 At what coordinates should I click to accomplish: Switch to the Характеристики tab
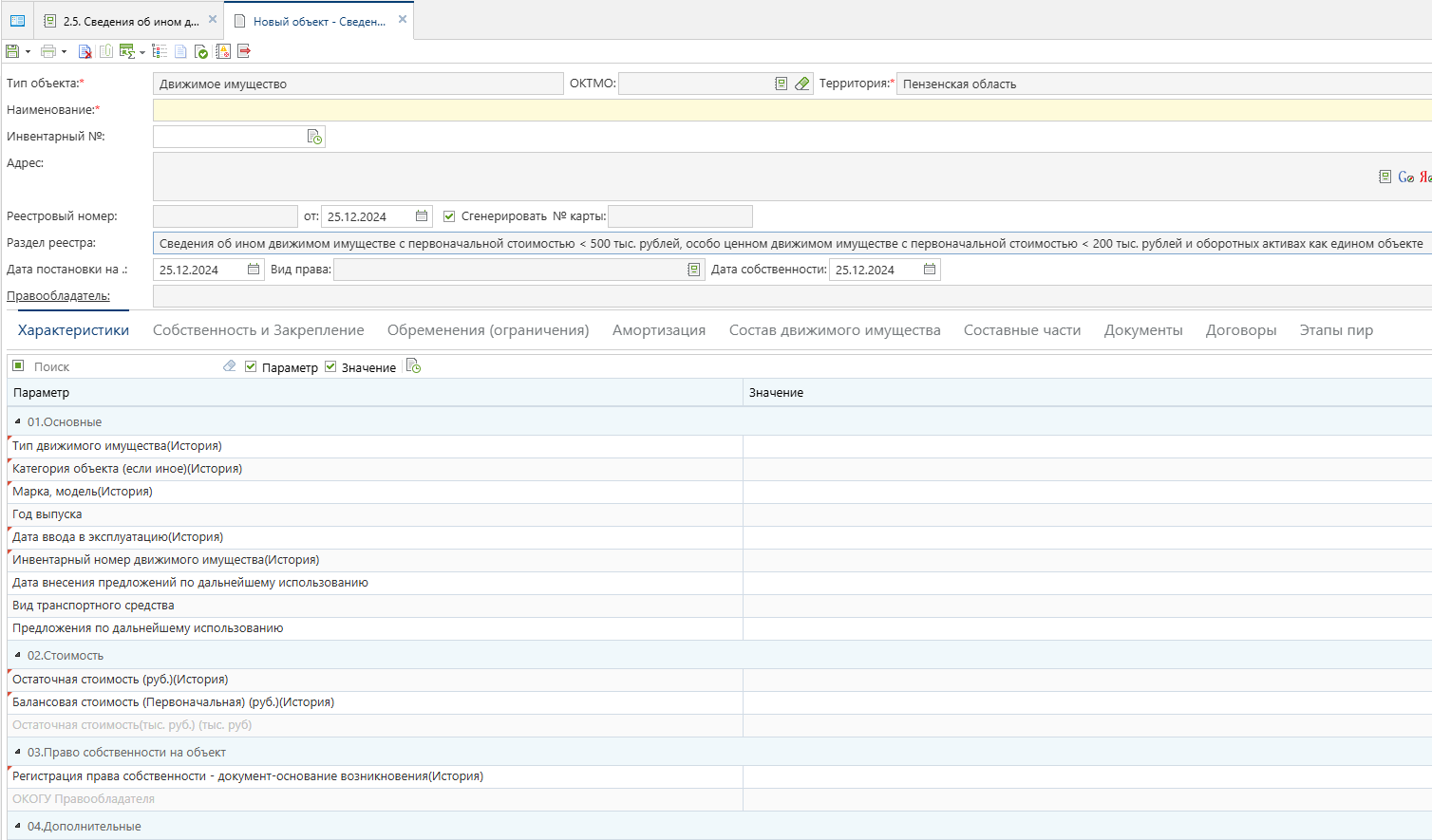[73, 330]
